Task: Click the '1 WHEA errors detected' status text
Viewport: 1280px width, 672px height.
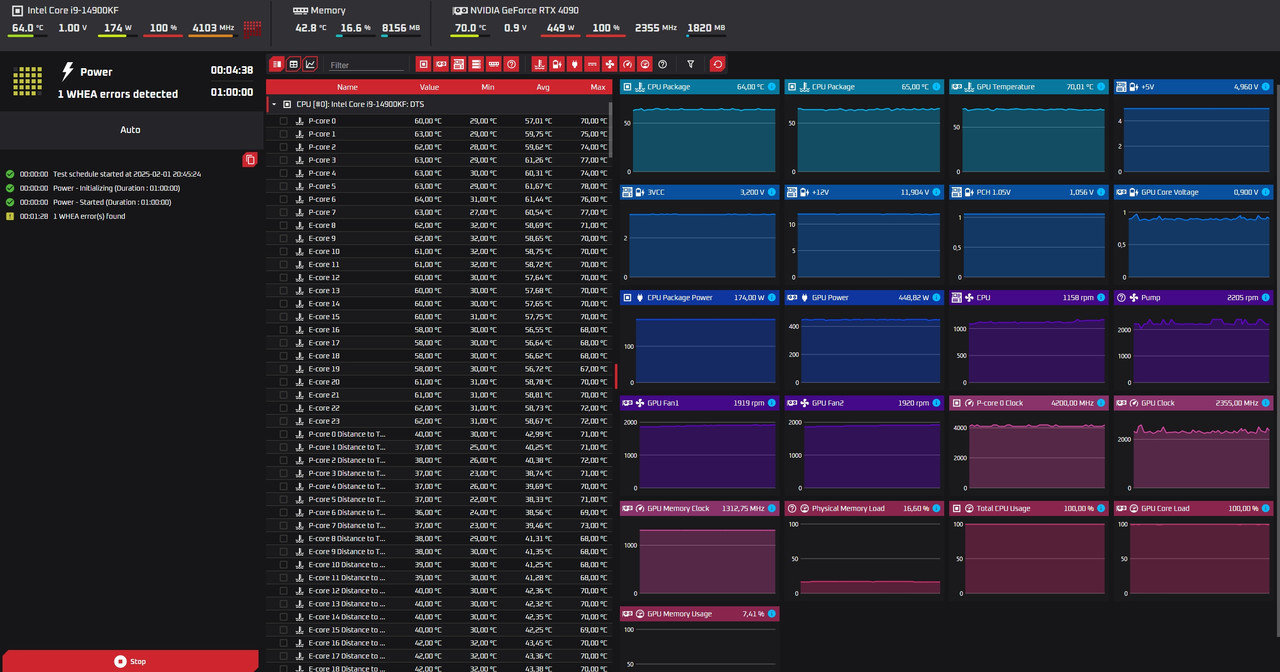Action: click(x=118, y=94)
